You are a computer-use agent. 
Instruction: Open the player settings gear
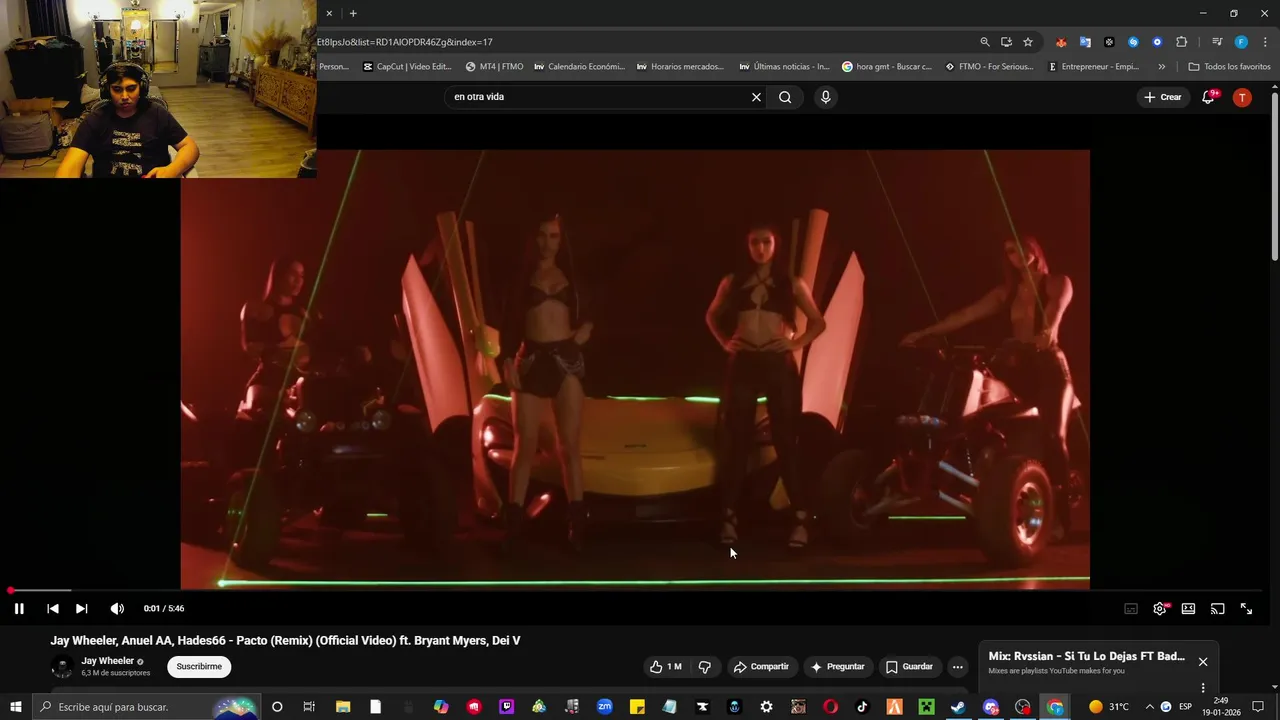(x=1160, y=608)
